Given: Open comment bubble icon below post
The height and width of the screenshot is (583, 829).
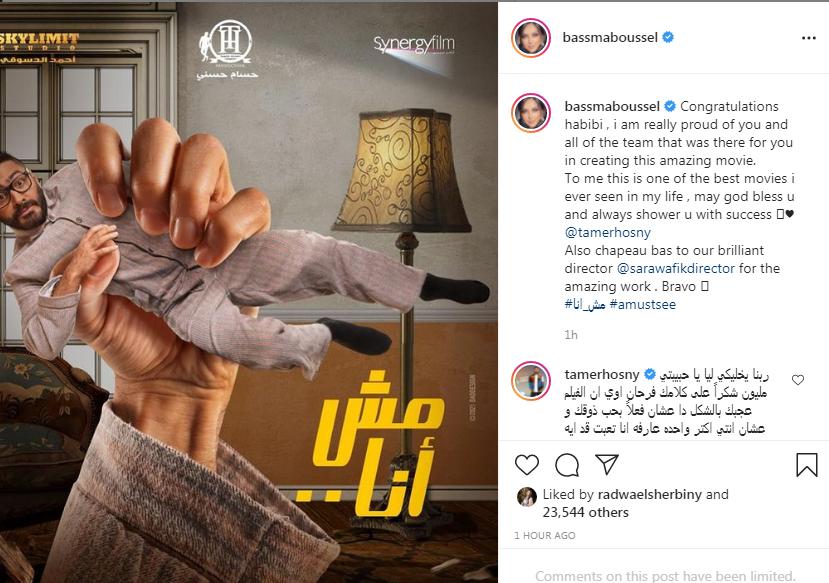Looking at the screenshot, I should tap(567, 465).
